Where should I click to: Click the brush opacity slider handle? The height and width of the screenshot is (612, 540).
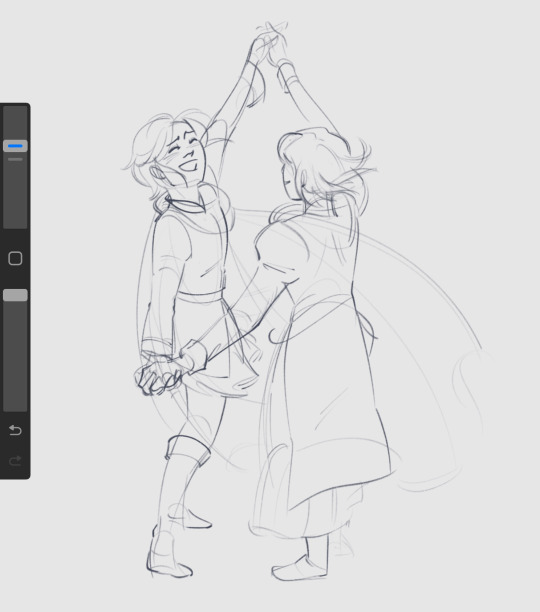tap(15, 295)
